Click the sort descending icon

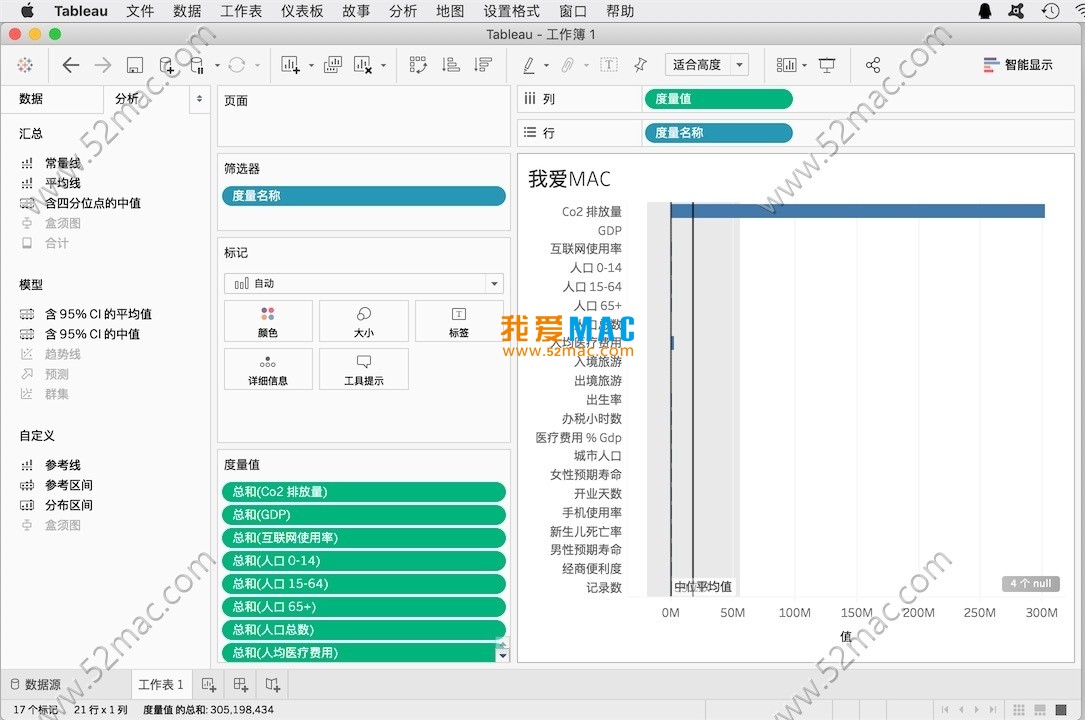[483, 65]
